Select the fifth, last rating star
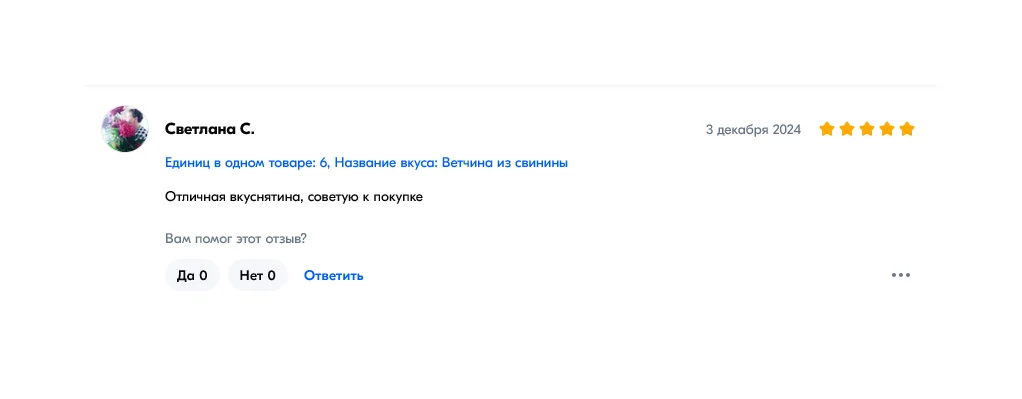1022x399 pixels. coord(907,129)
